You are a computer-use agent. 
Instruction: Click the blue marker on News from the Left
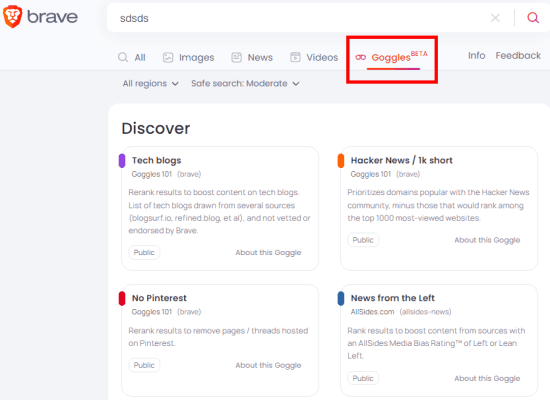tap(341, 298)
